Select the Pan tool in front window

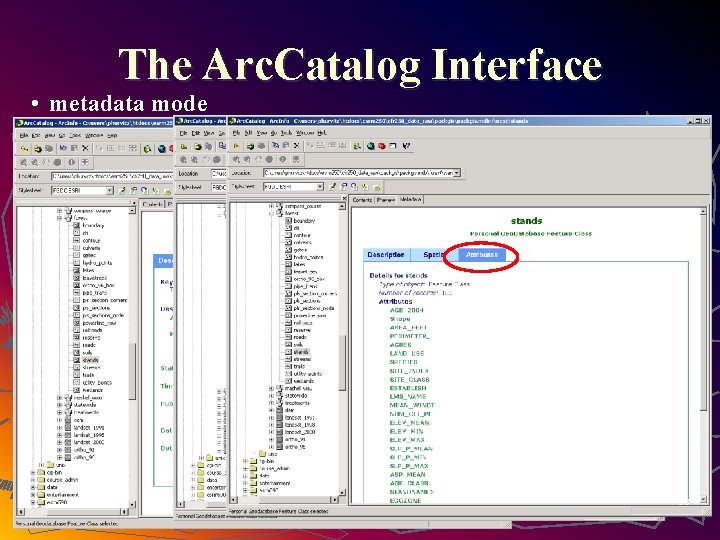tap(258, 159)
